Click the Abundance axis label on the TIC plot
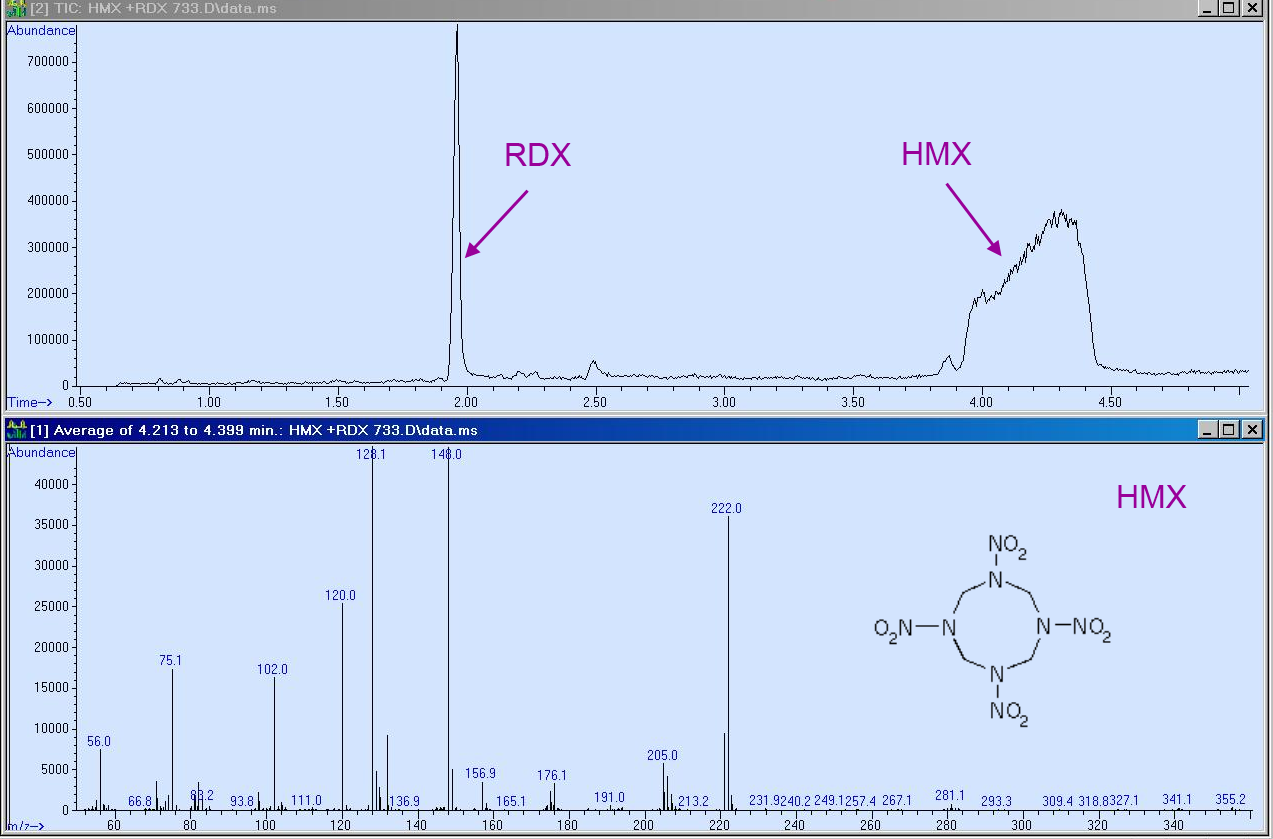Image resolution: width=1273 pixels, height=839 pixels. pyautogui.click(x=40, y=30)
